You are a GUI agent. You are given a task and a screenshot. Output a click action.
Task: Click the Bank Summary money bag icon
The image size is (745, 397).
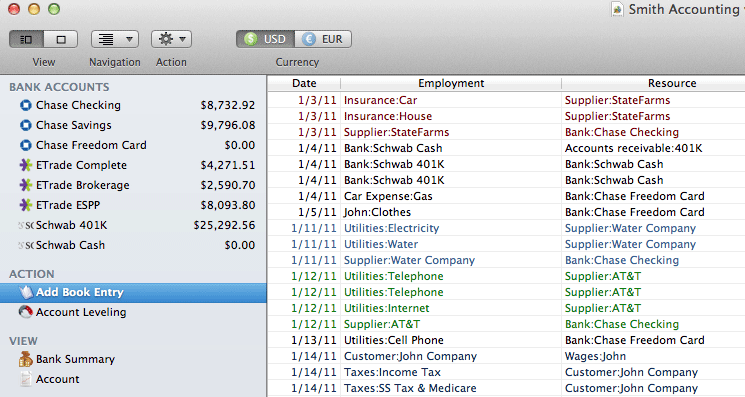(x=26, y=359)
